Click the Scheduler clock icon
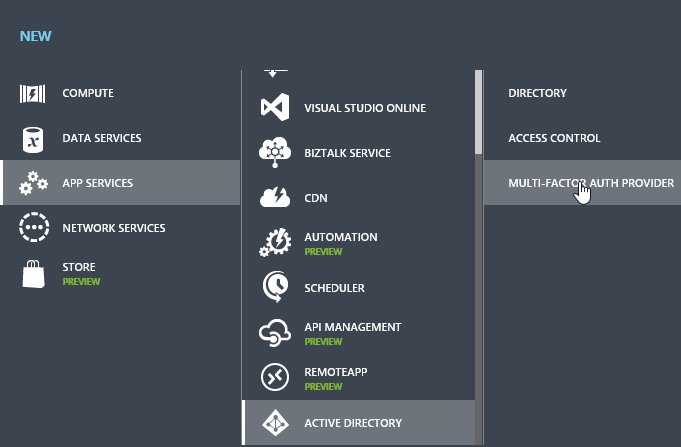The height and width of the screenshot is (447, 681). pyautogui.click(x=274, y=288)
